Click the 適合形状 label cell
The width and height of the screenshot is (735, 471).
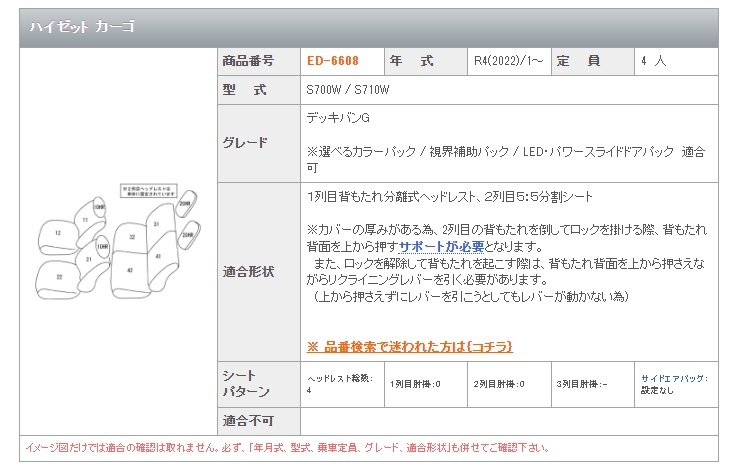(x=259, y=272)
